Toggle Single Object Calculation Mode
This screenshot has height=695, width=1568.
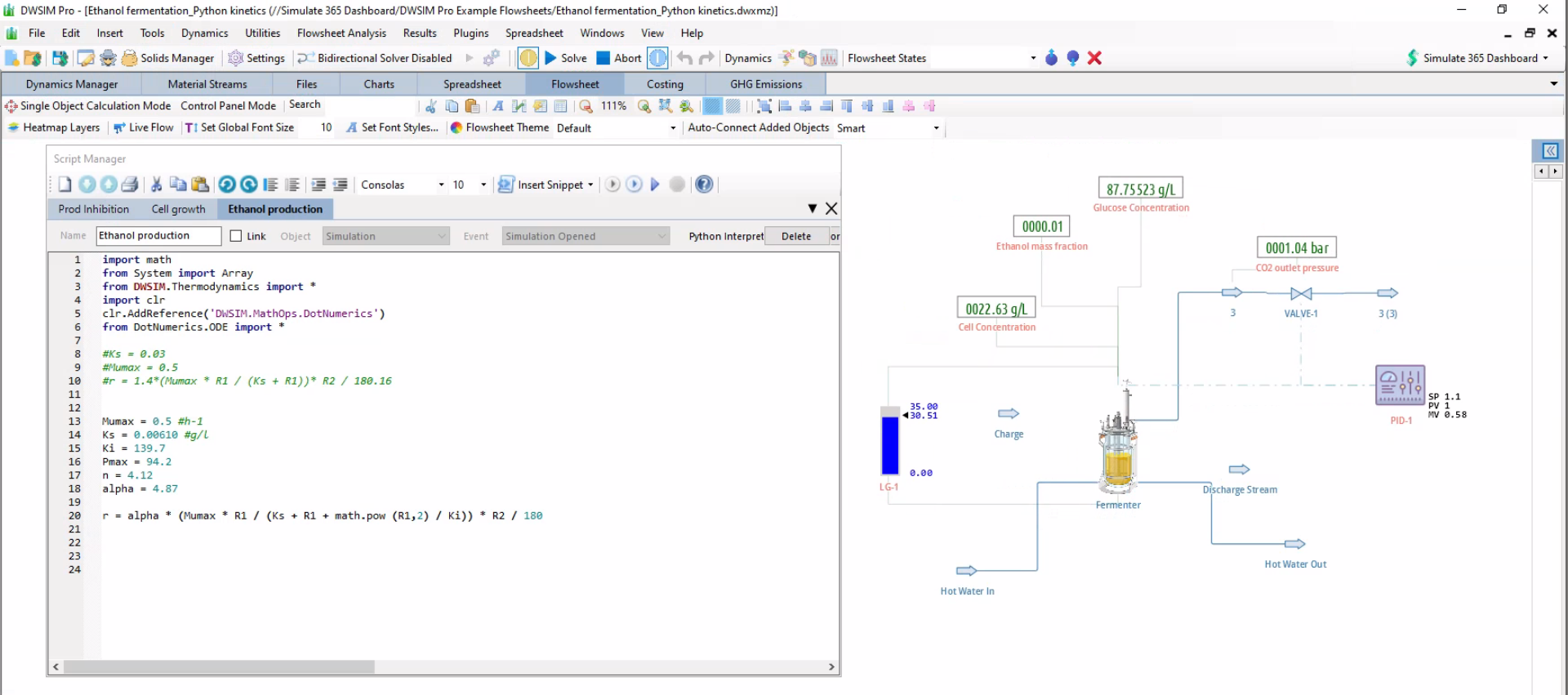click(x=87, y=106)
